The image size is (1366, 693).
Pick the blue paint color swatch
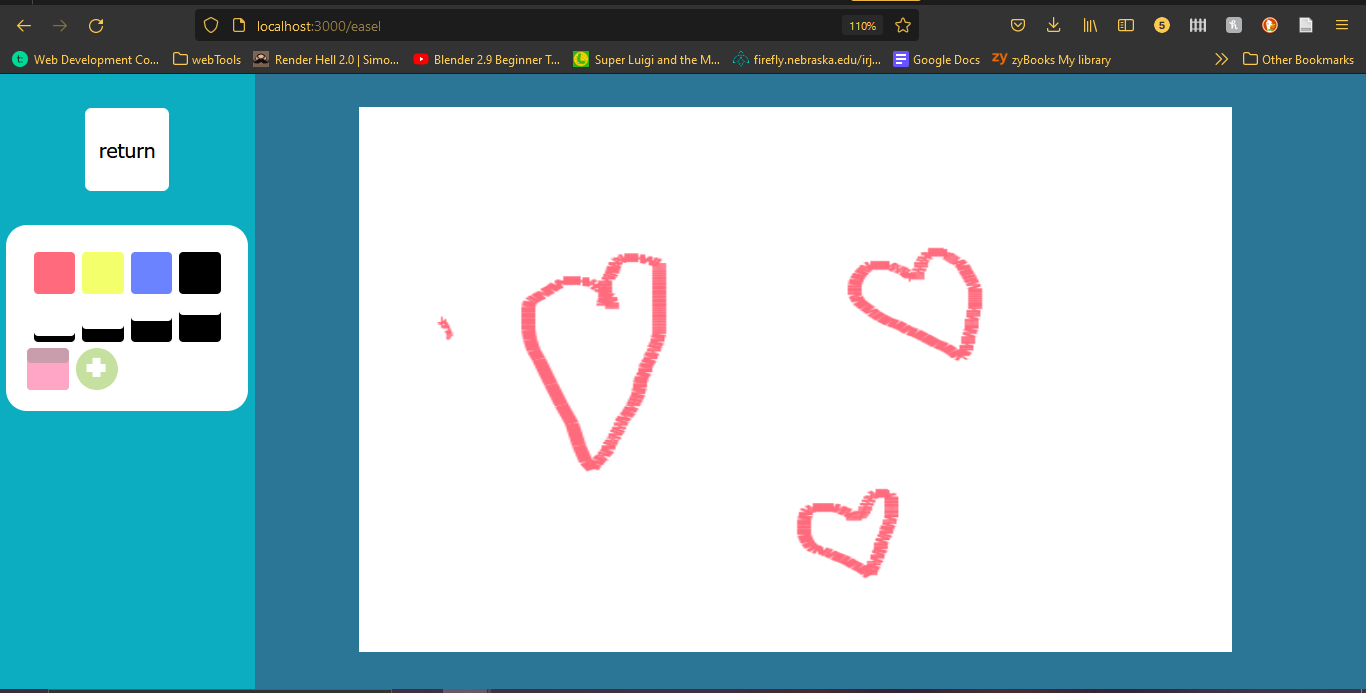[x=151, y=273]
